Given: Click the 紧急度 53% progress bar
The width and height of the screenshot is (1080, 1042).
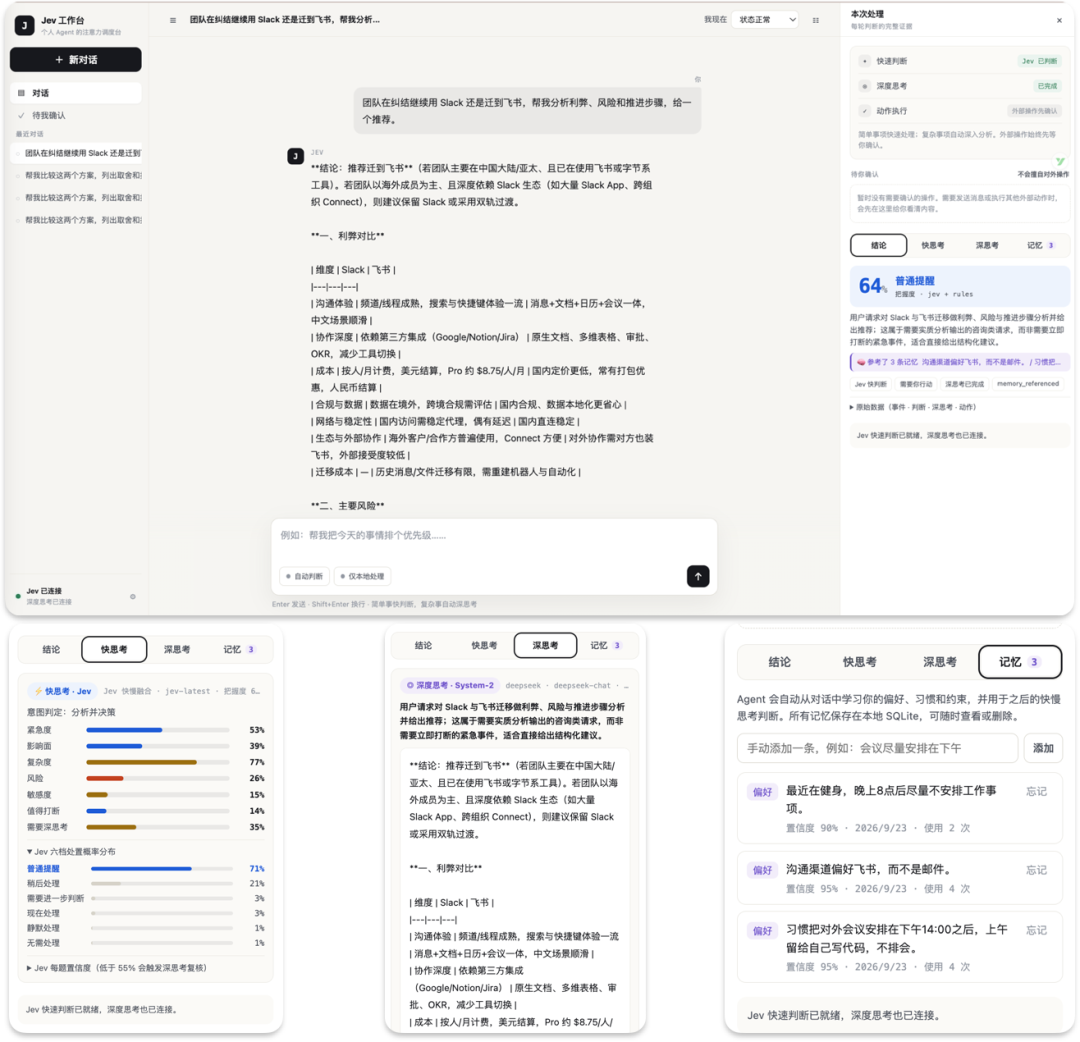Looking at the screenshot, I should (x=158, y=730).
